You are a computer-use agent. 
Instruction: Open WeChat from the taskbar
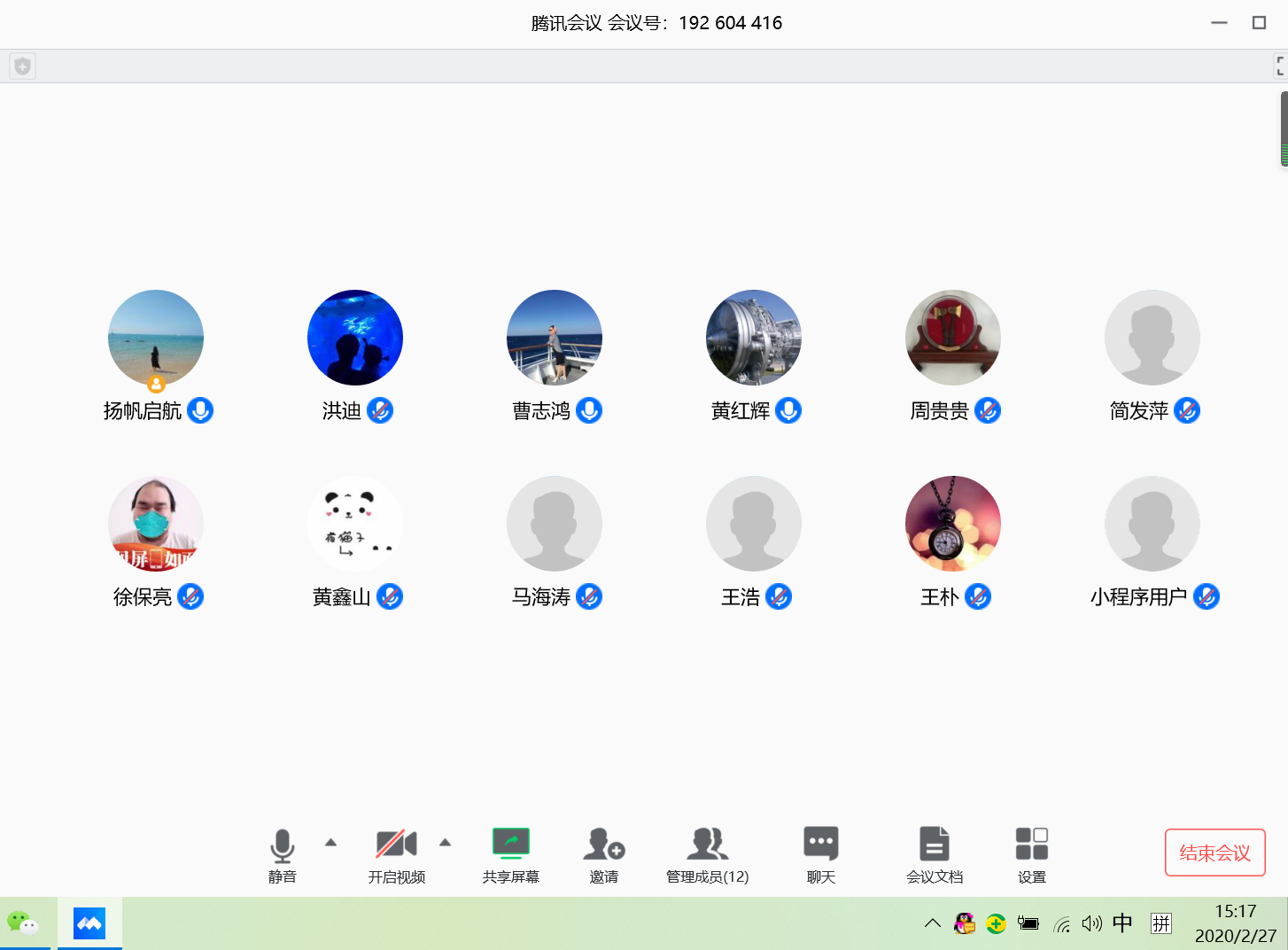24,923
